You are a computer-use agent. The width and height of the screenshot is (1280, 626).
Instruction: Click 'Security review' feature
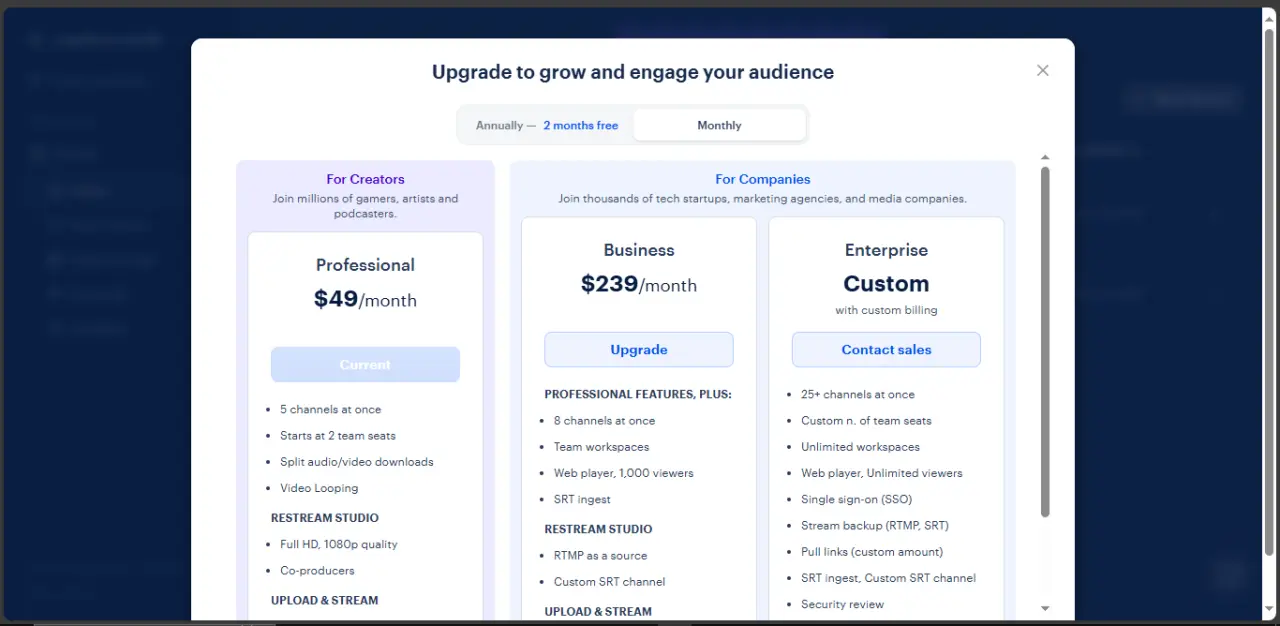pyautogui.click(x=842, y=604)
